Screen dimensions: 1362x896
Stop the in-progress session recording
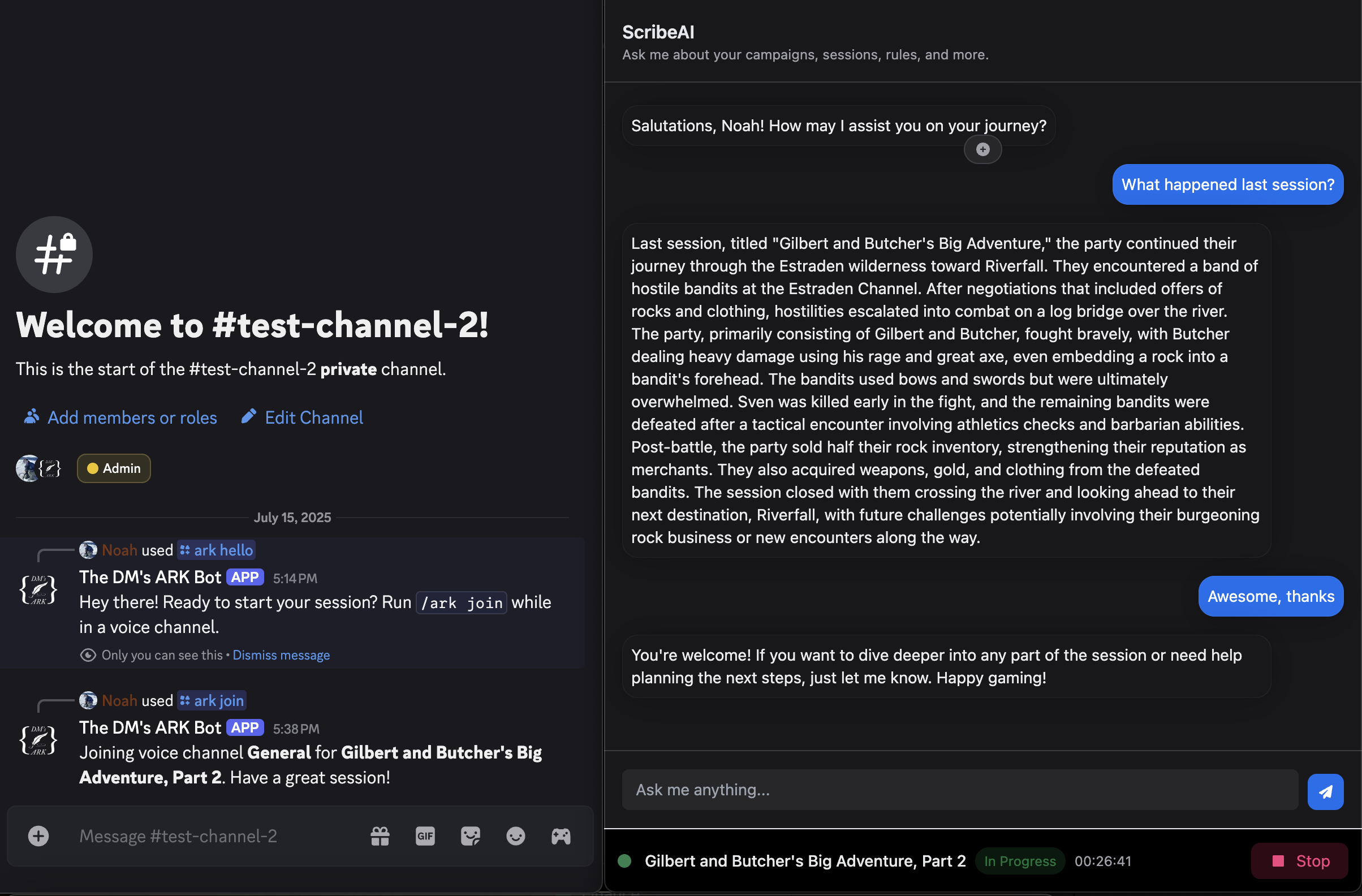[x=1300, y=861]
